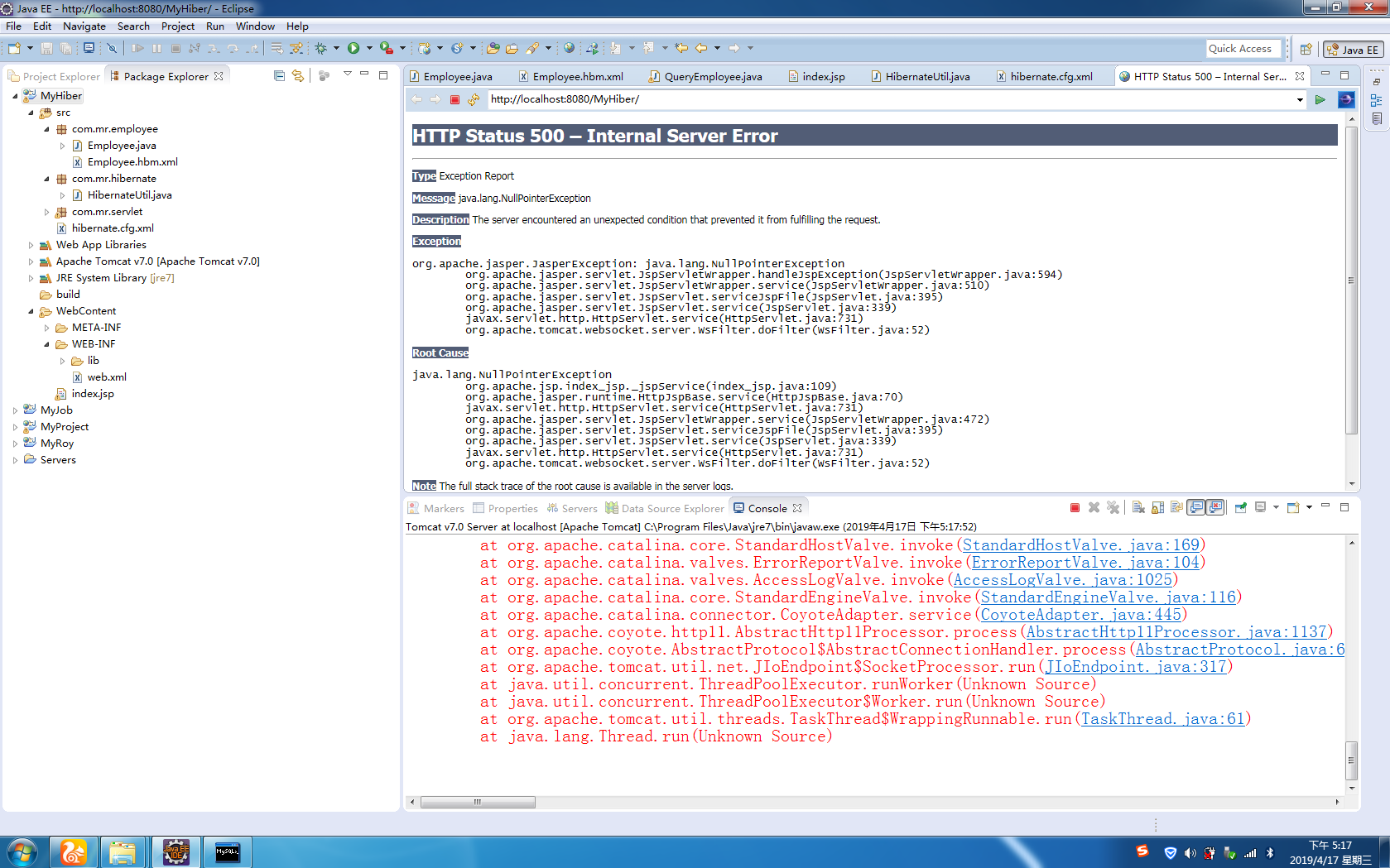Click the console horizontal scrollbar thumb
1390x868 pixels.
coord(478,802)
